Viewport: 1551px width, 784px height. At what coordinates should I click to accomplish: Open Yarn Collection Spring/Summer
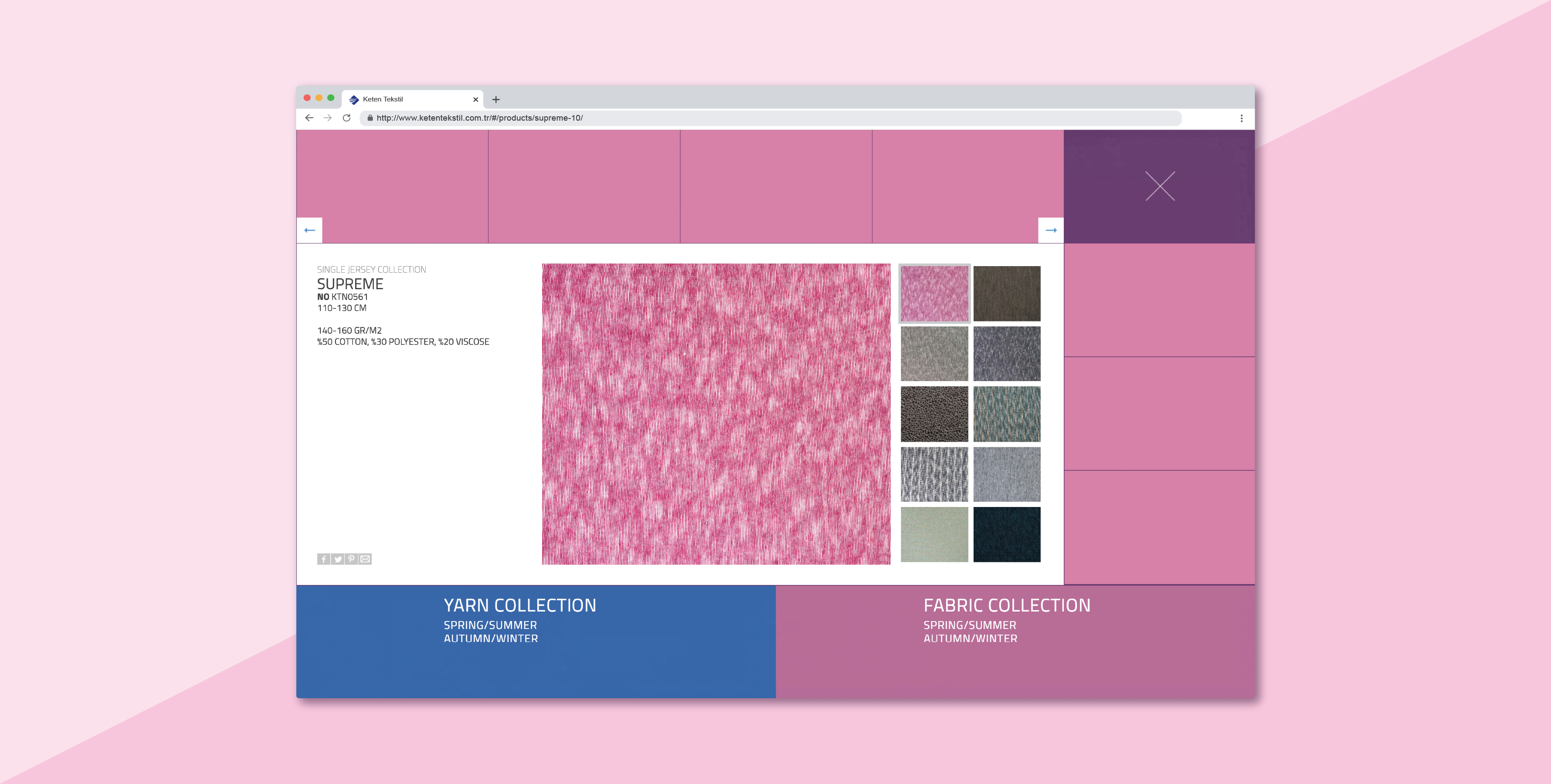pyautogui.click(x=490, y=625)
